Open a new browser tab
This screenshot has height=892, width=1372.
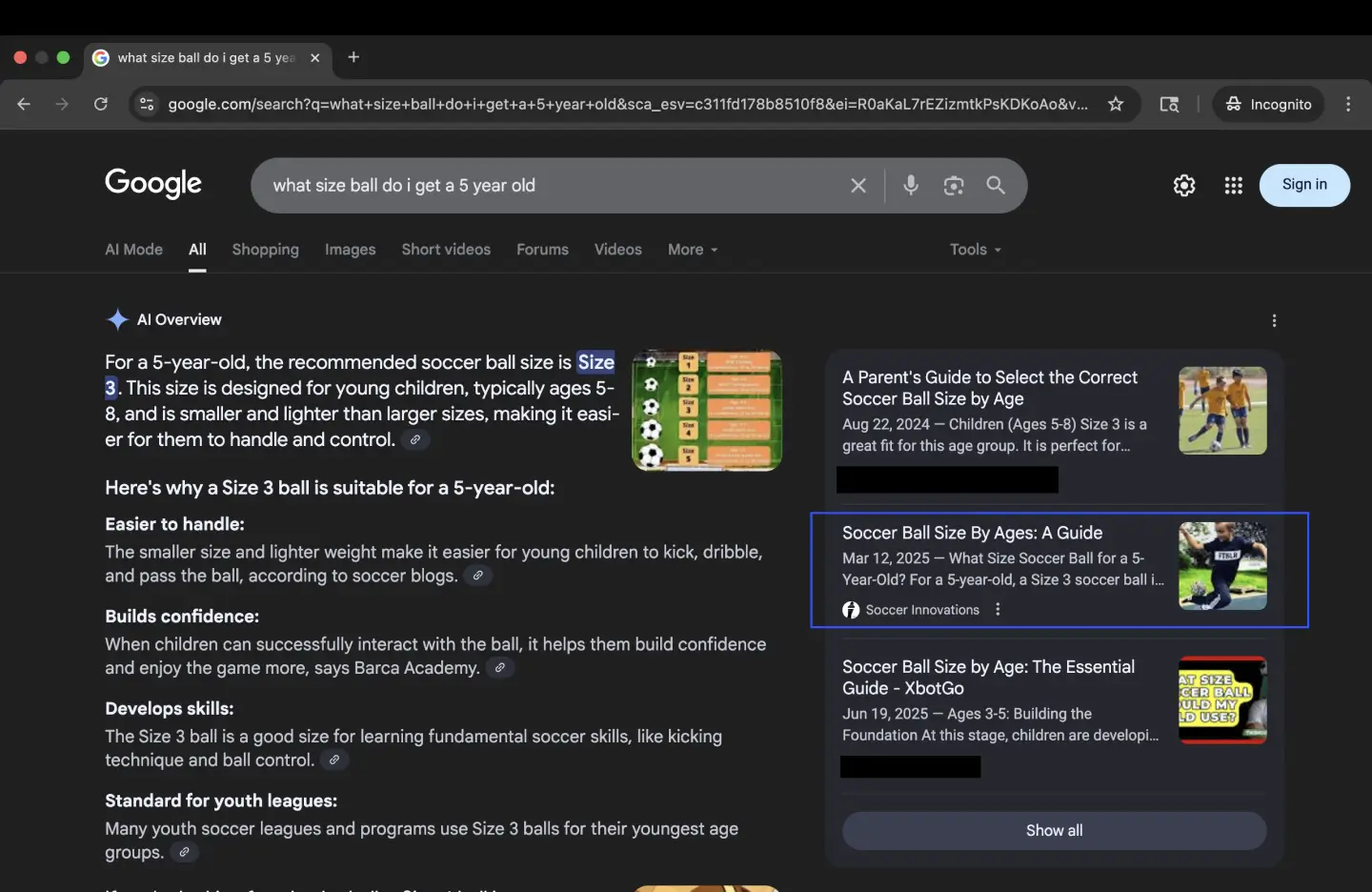[353, 57]
